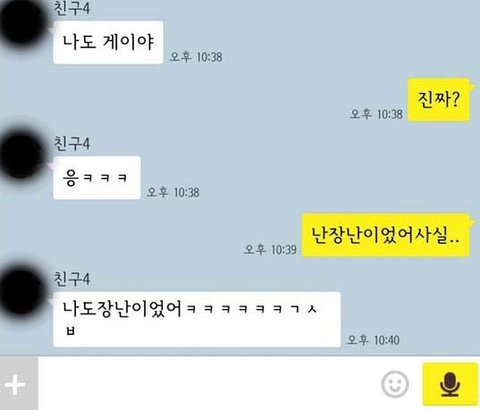Click timestamp beside the '응ㅋㅋㅋ' bubble
Image resolution: width=480 pixels, height=410 pixels.
pyautogui.click(x=173, y=192)
